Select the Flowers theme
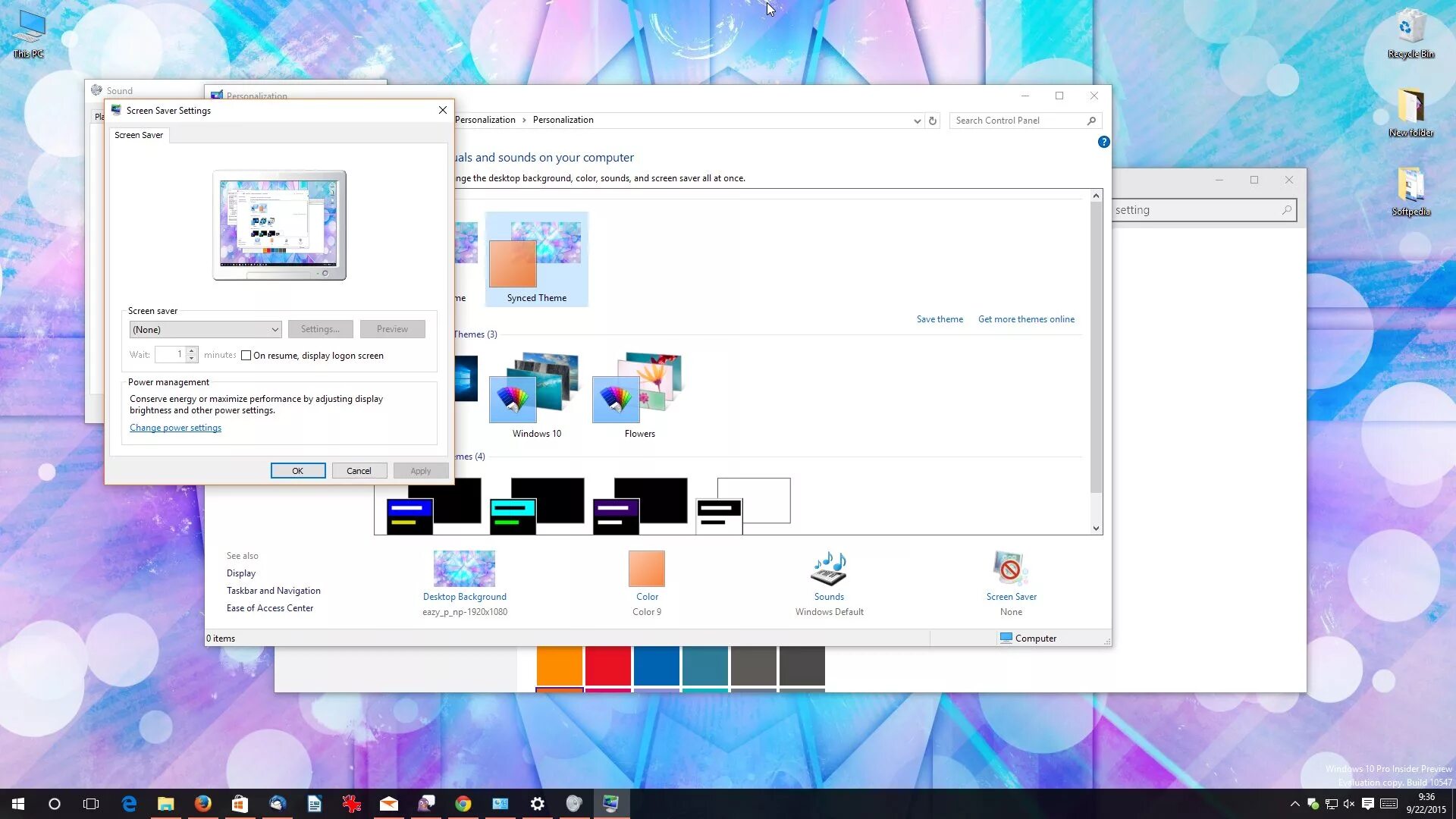This screenshot has height=819, width=1456. [x=640, y=394]
